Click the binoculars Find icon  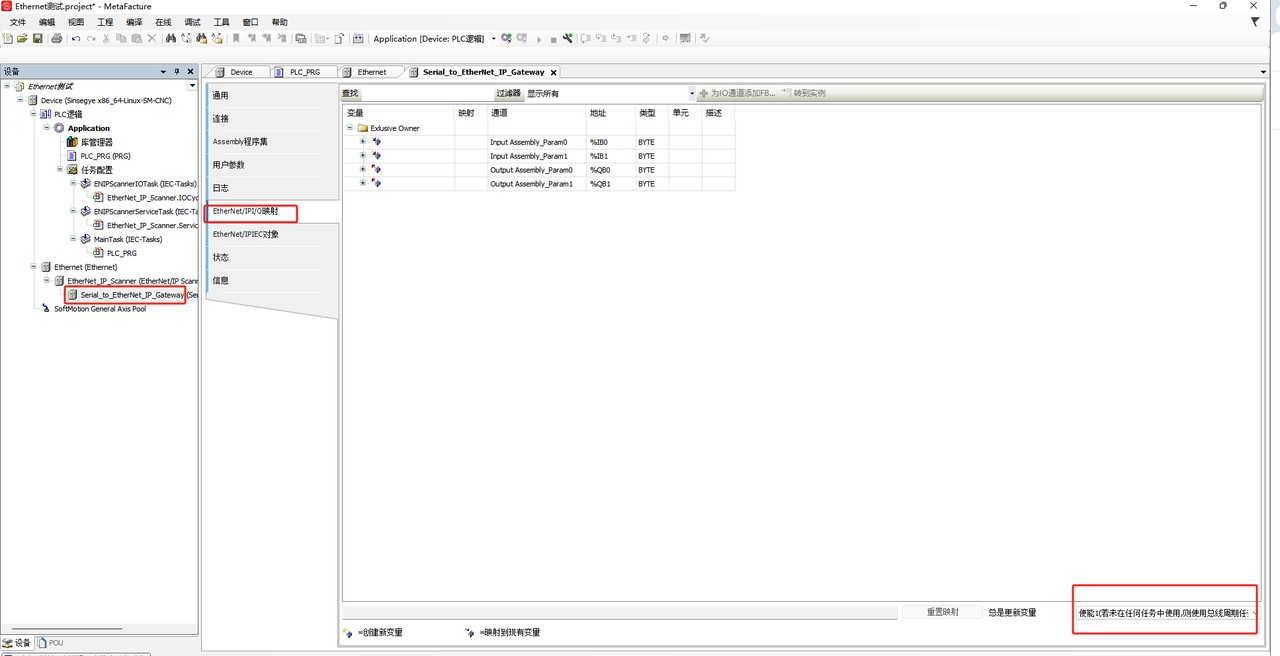[x=171, y=39]
